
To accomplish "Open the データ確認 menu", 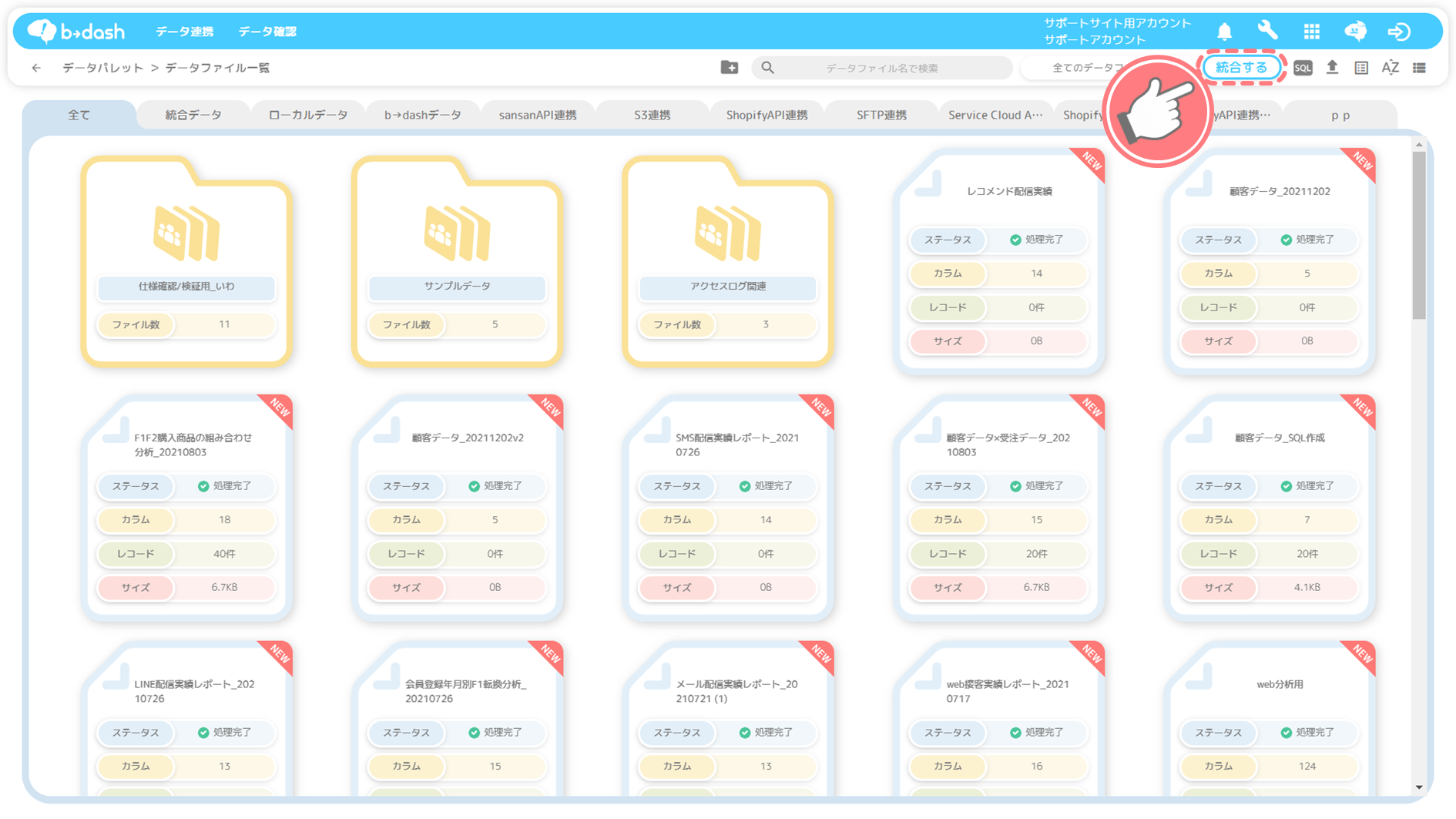I will pyautogui.click(x=267, y=32).
